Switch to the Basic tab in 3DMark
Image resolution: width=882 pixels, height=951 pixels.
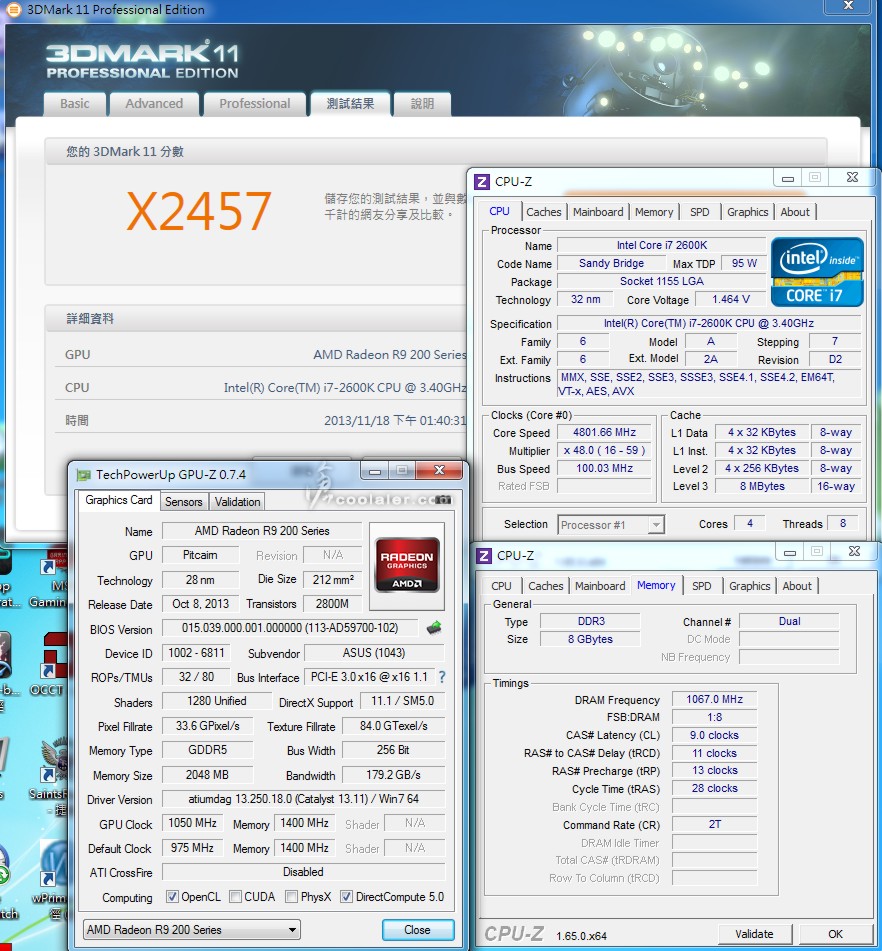point(75,104)
